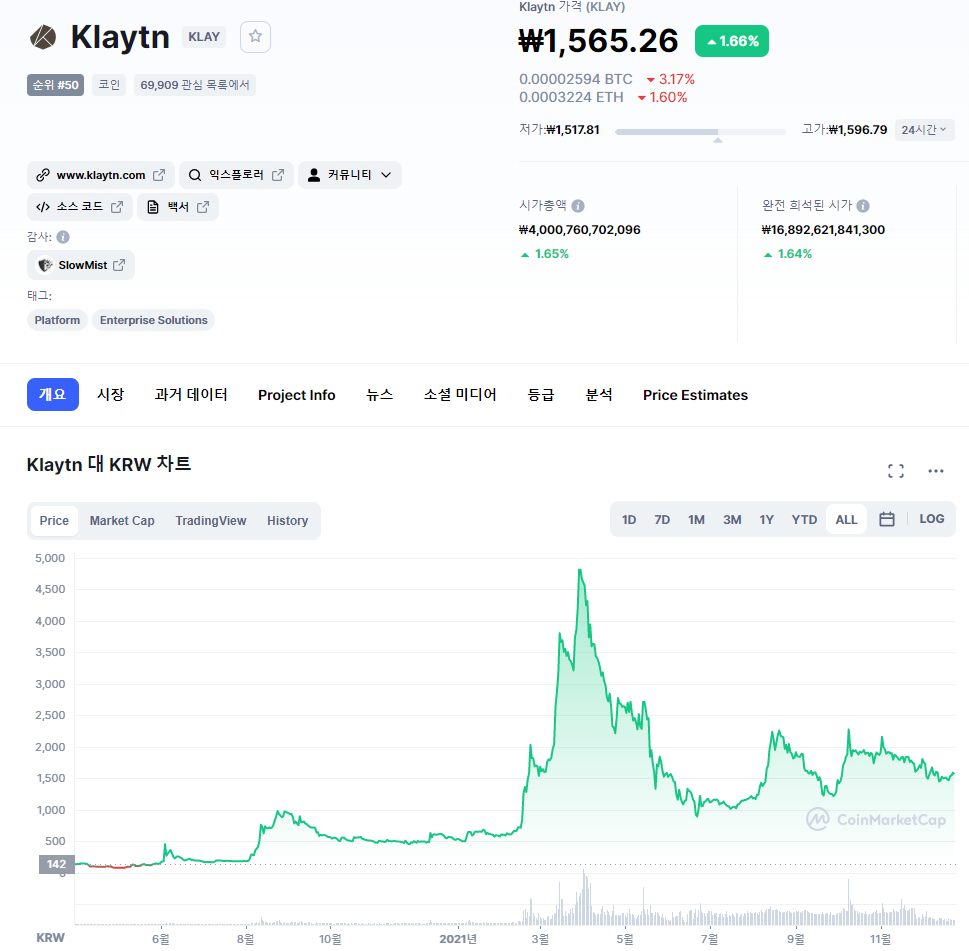Select the 3M time range

click(732, 520)
